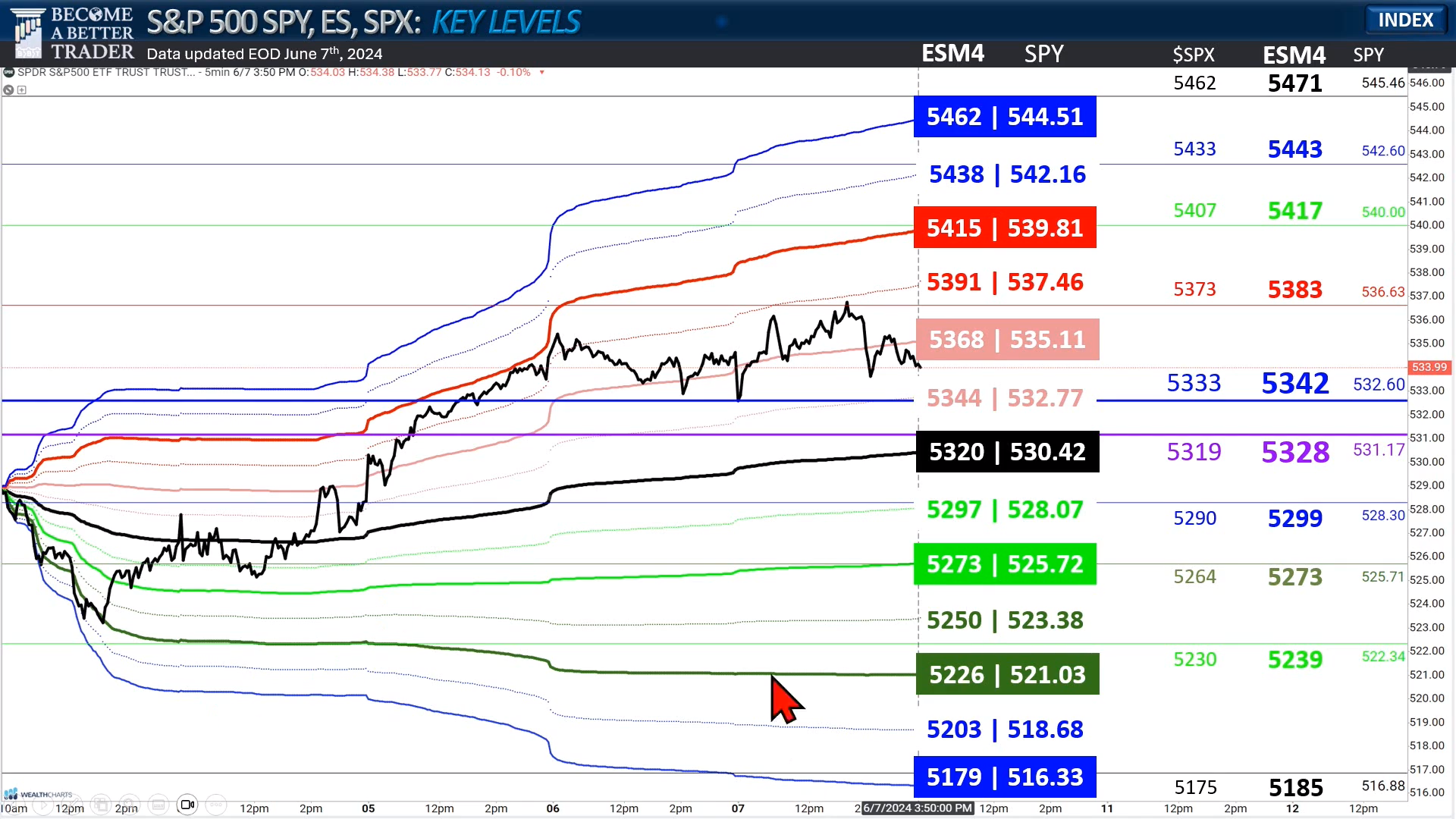Click the hide indicators circle icon
Screen dimensions: 1456x819
click(8, 89)
